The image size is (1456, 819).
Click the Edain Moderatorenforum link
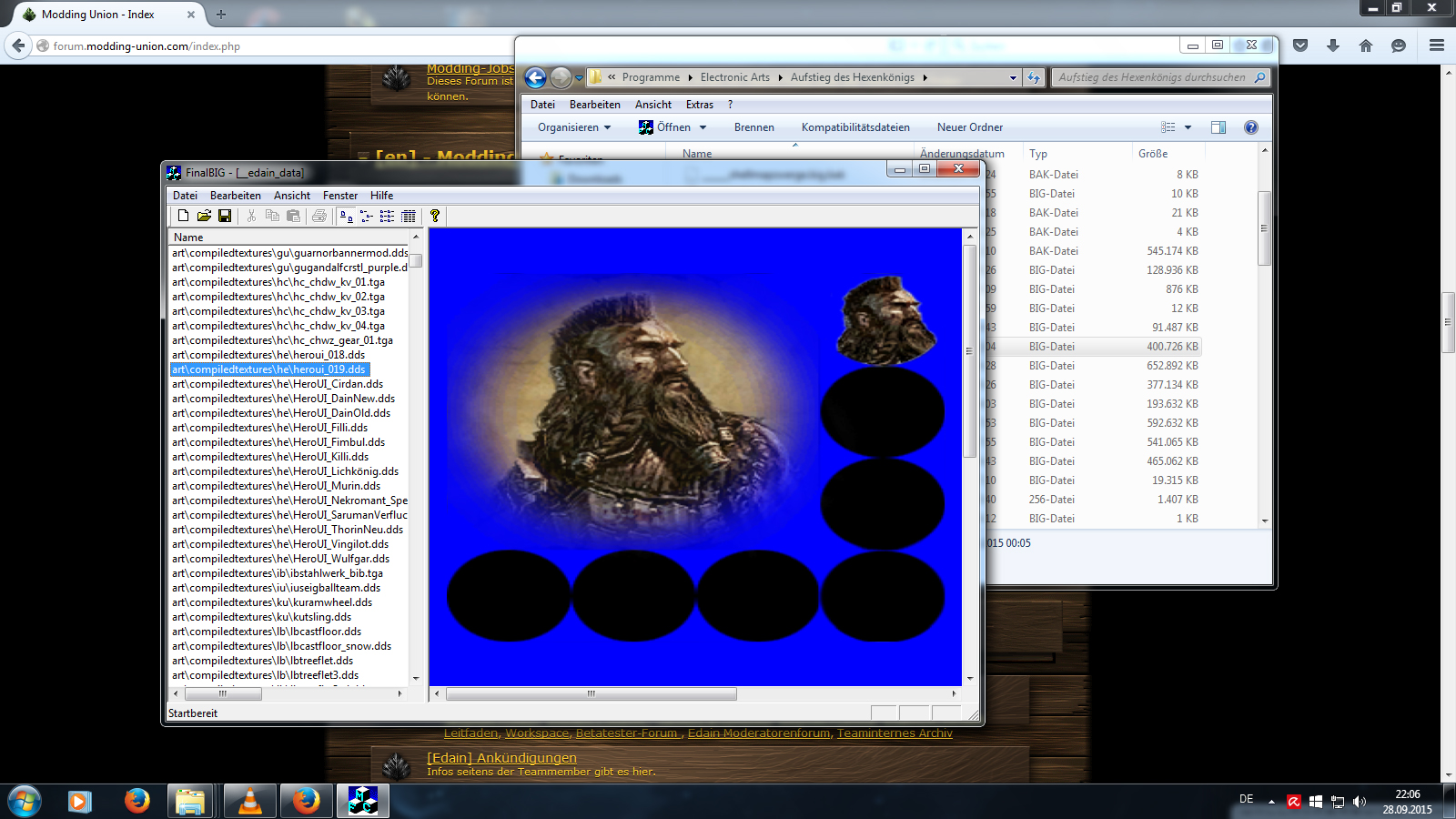[x=759, y=733]
